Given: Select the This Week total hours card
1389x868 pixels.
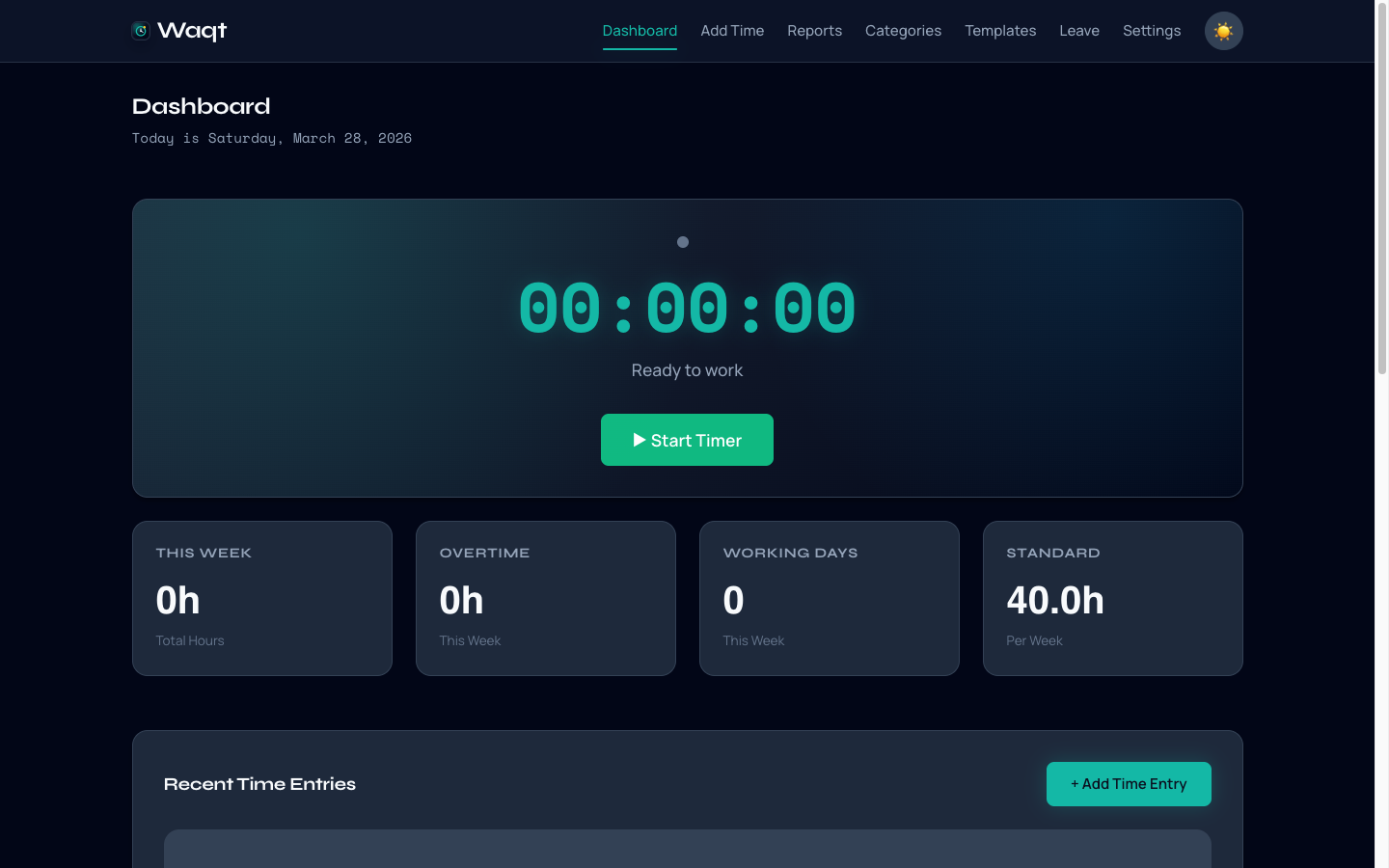Looking at the screenshot, I should tap(262, 598).
